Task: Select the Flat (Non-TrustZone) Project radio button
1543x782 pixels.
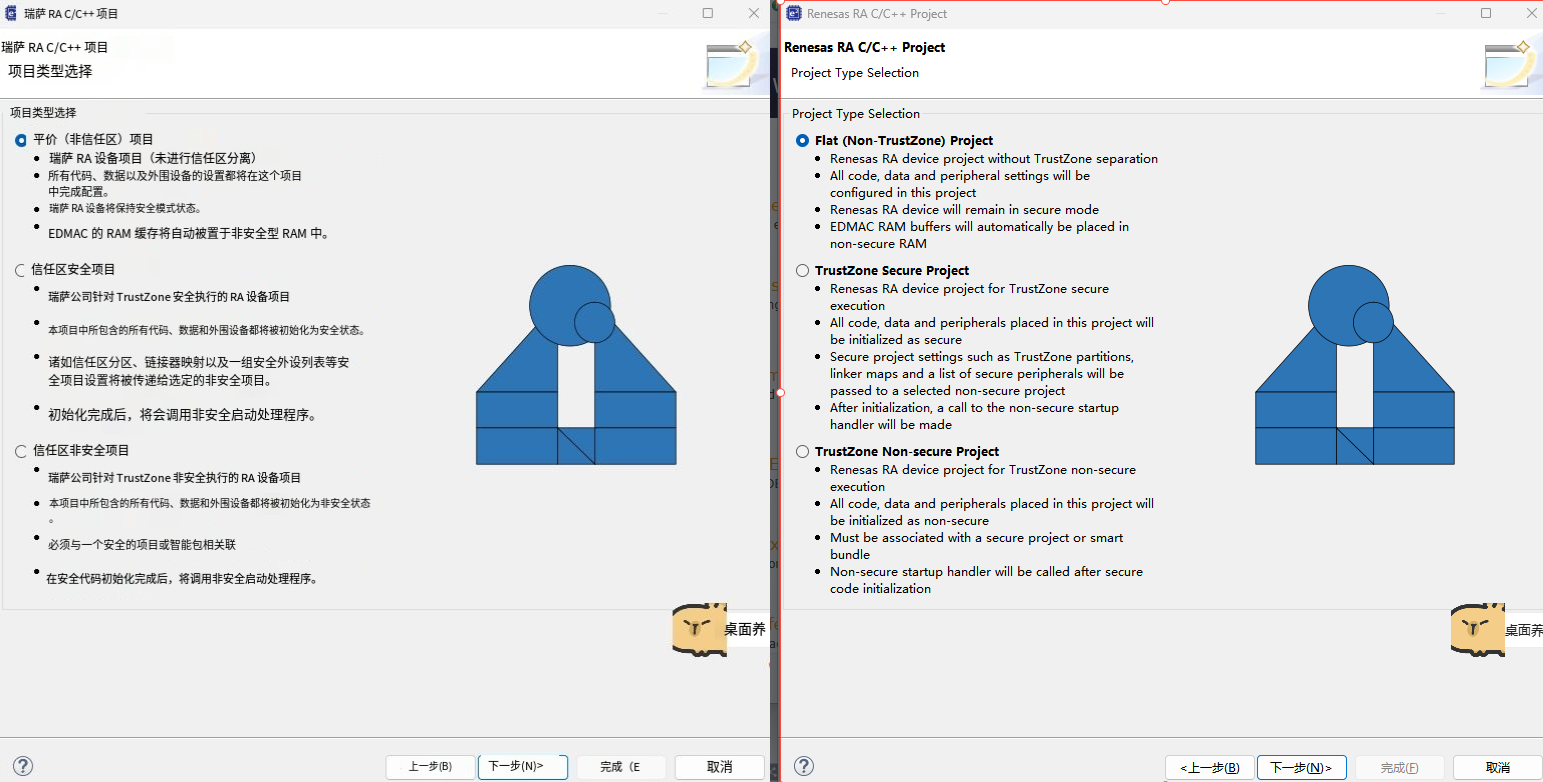Action: (802, 141)
